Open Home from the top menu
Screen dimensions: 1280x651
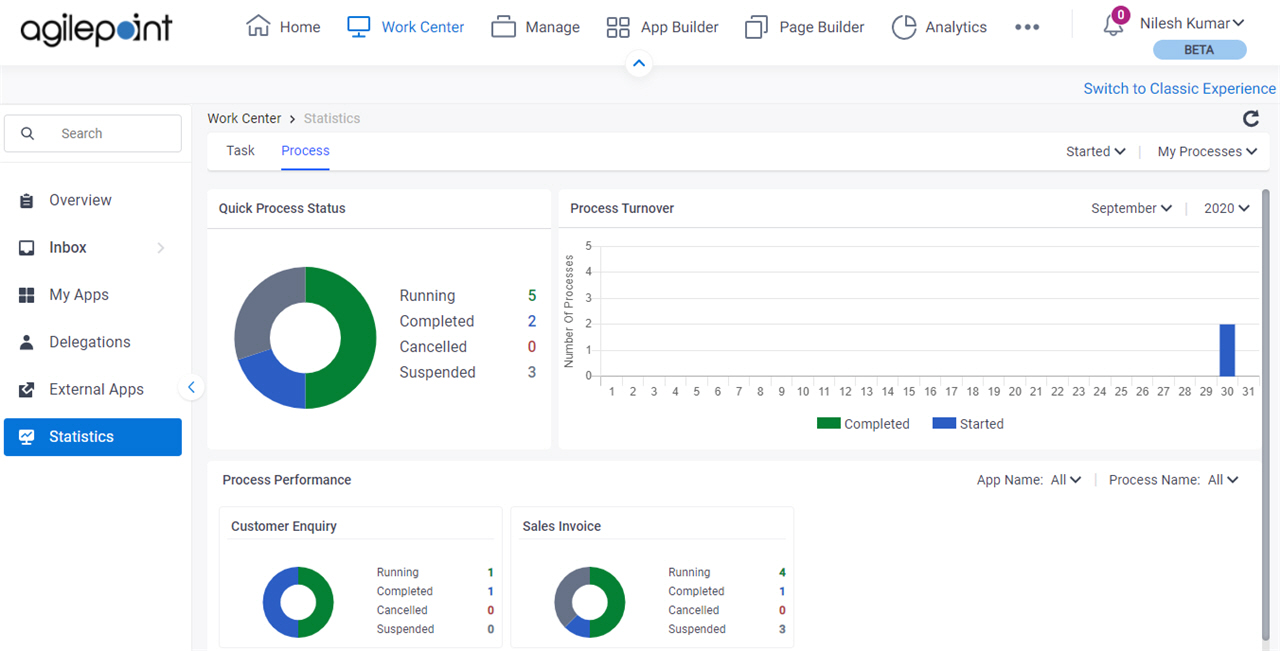pos(300,27)
